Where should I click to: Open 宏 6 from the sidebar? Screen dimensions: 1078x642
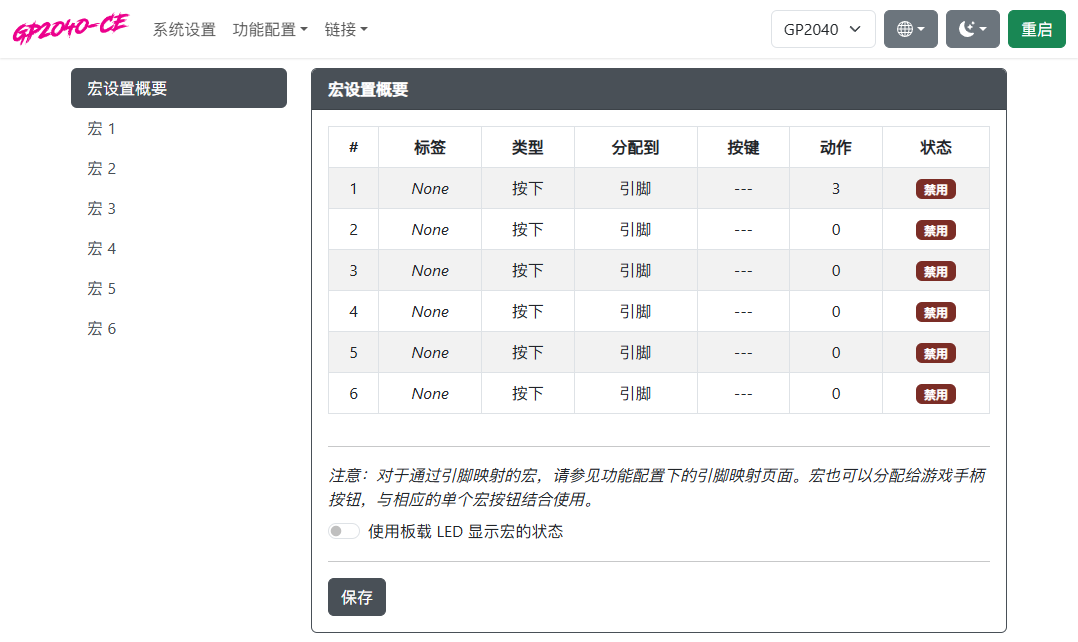pos(101,328)
